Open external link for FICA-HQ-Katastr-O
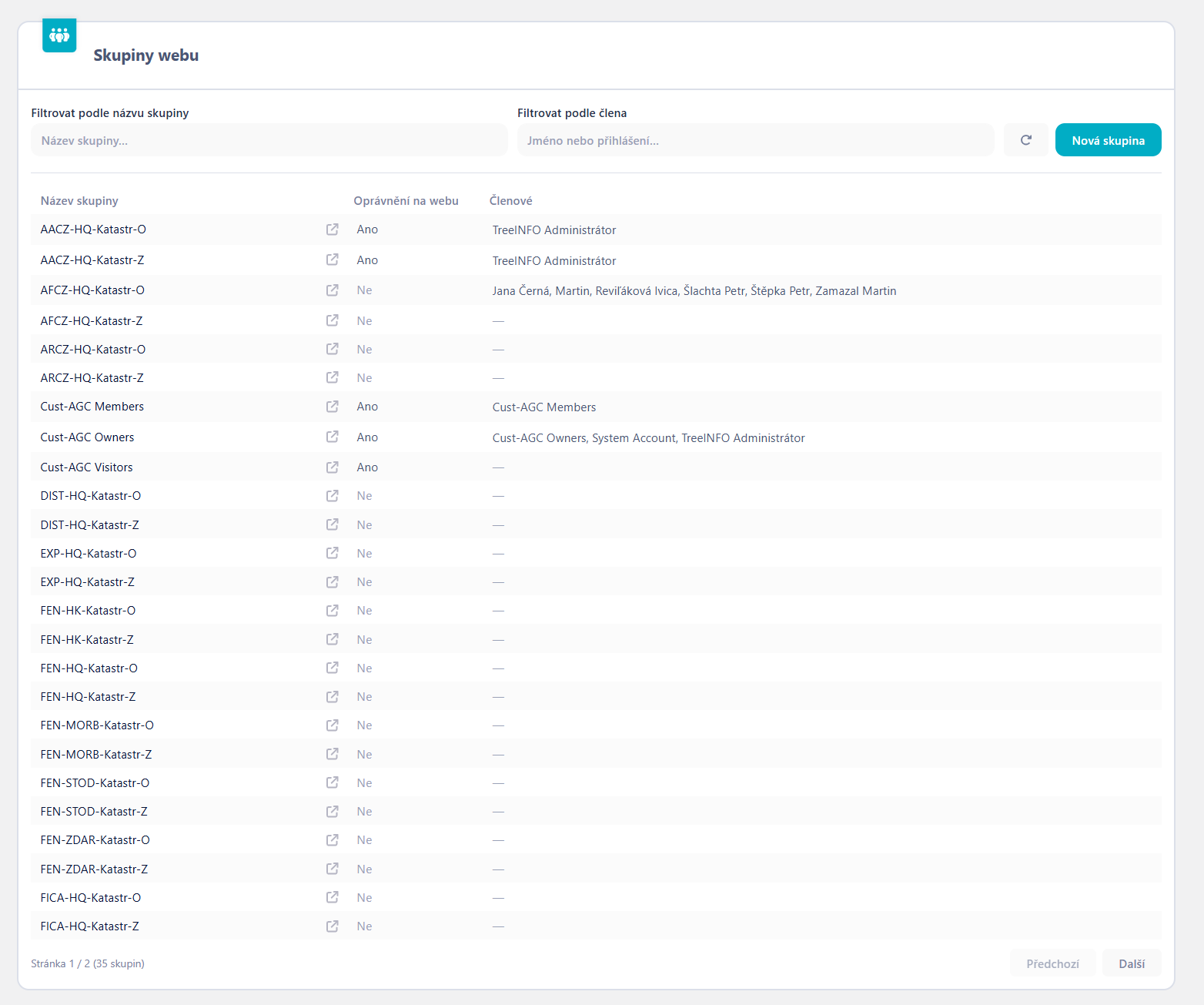 [x=333, y=897]
